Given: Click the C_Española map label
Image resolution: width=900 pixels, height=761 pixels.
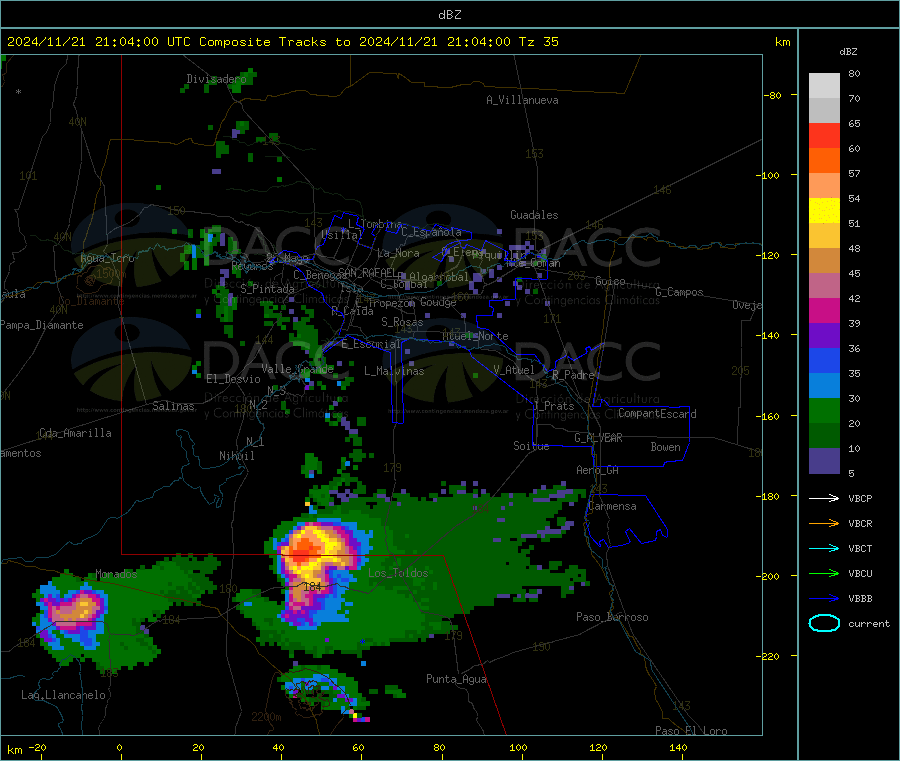Looking at the screenshot, I should click(x=431, y=232).
